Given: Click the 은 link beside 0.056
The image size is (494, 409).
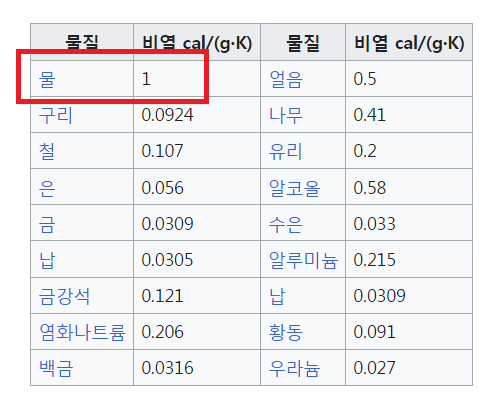Looking at the screenshot, I should click(47, 188).
